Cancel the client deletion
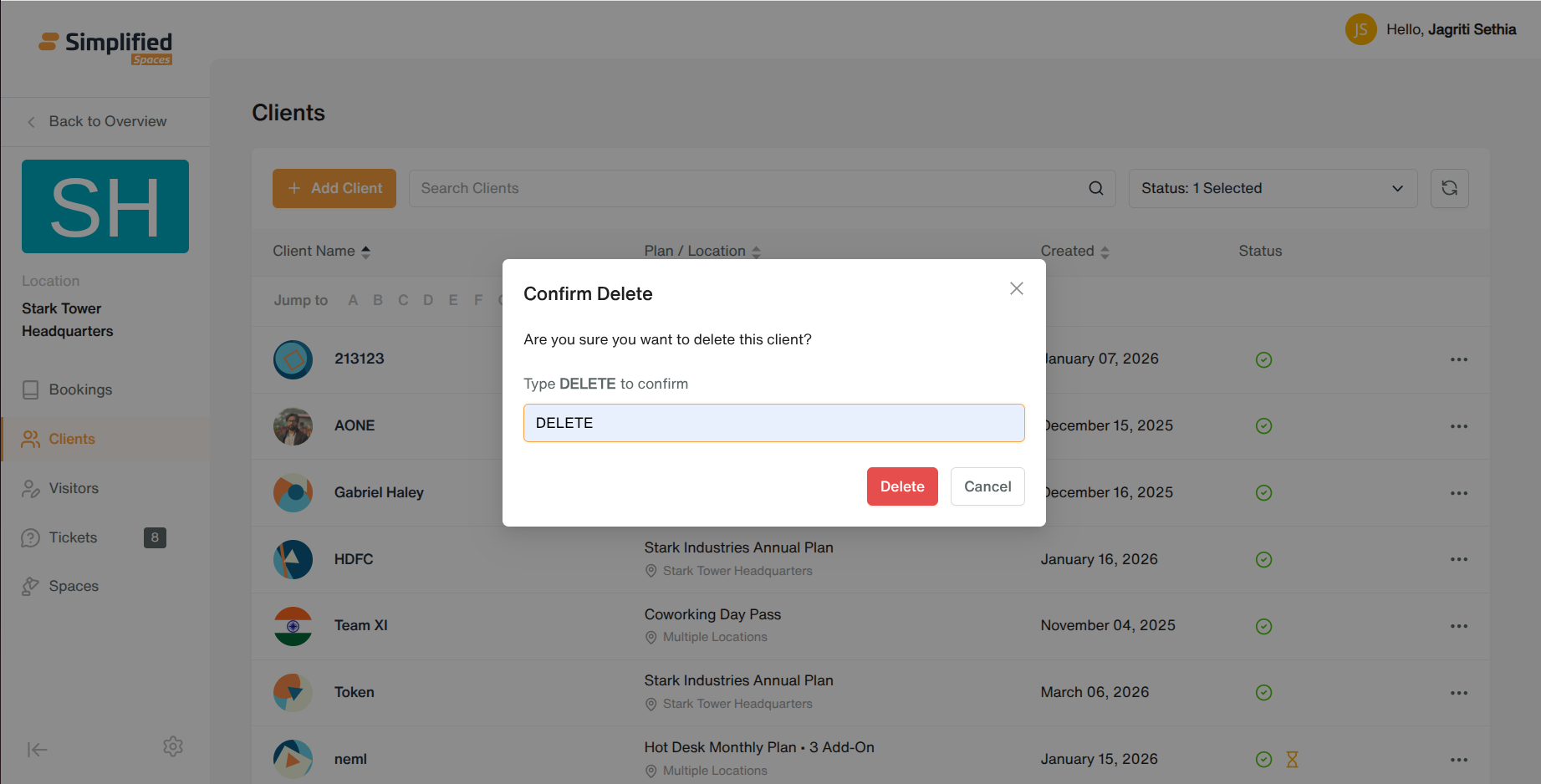This screenshot has height=784, width=1541. click(x=987, y=486)
